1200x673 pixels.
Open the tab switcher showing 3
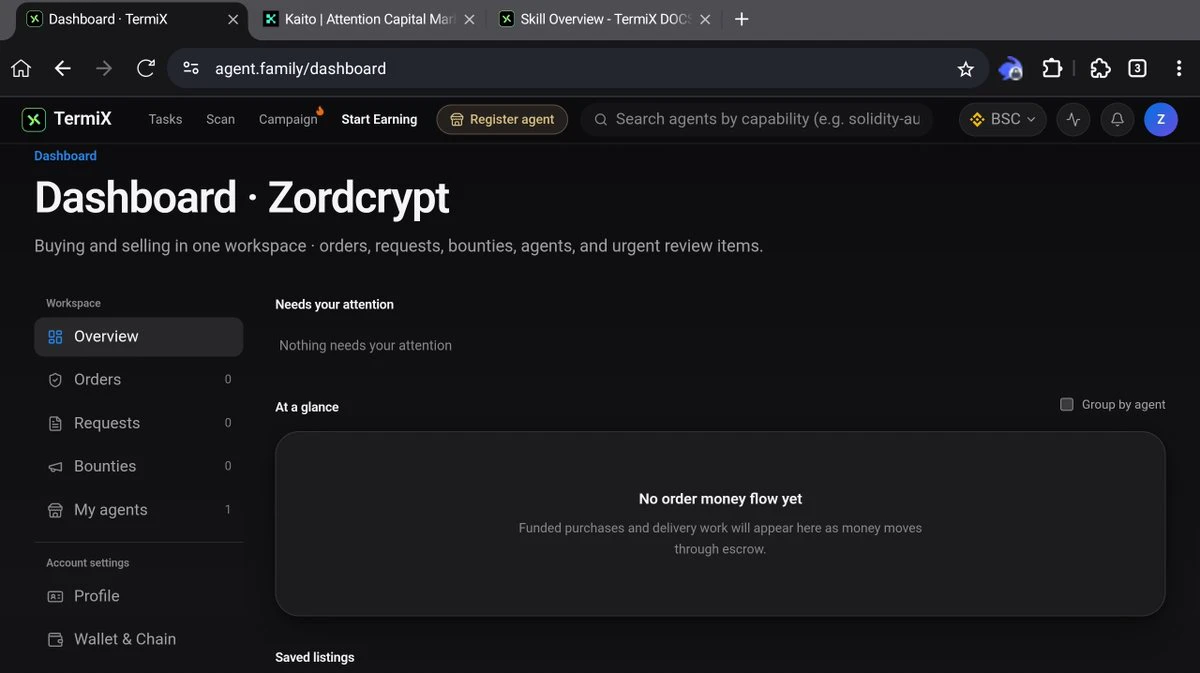point(1137,69)
